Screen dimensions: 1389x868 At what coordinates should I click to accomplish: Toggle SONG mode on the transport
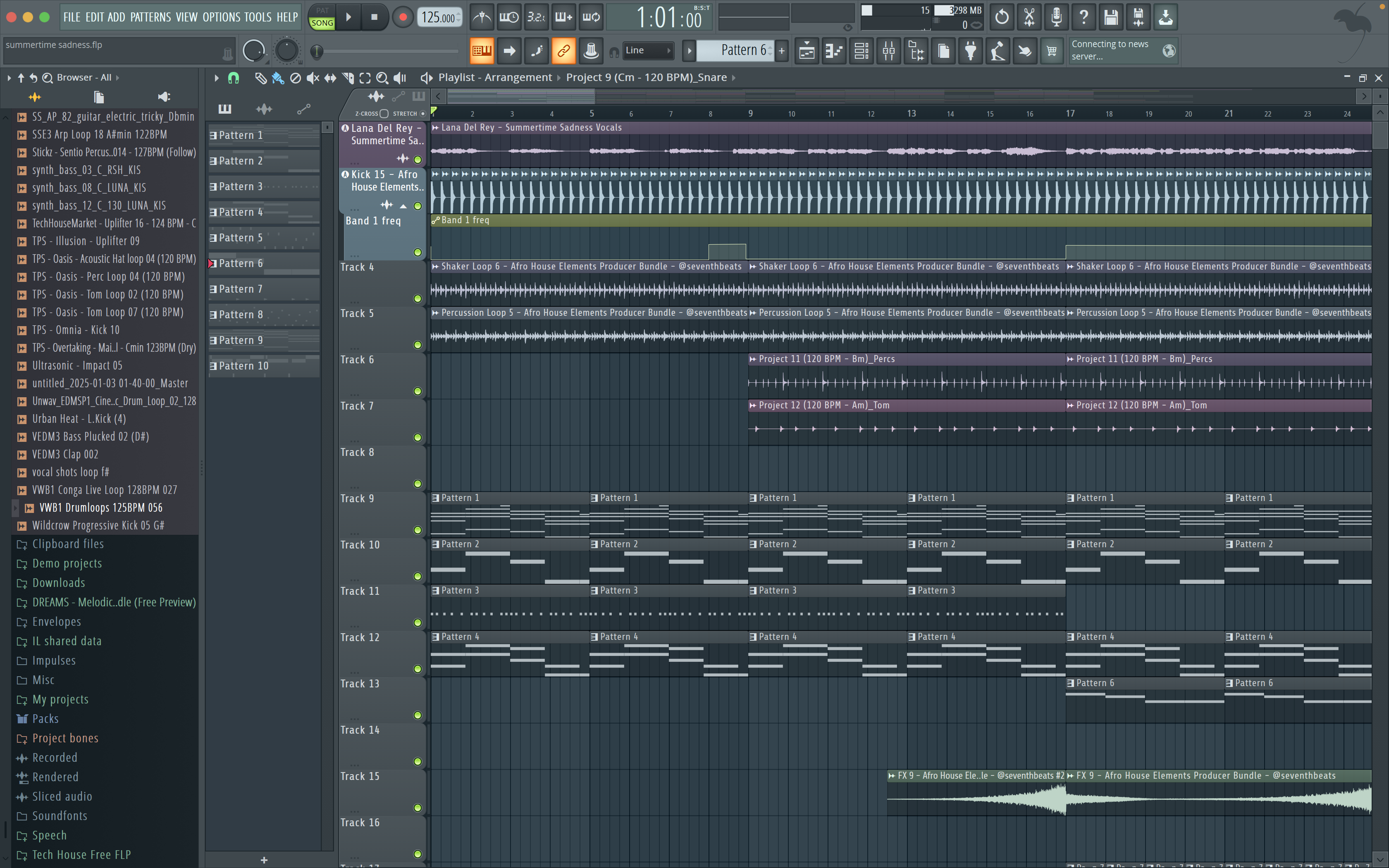322,23
